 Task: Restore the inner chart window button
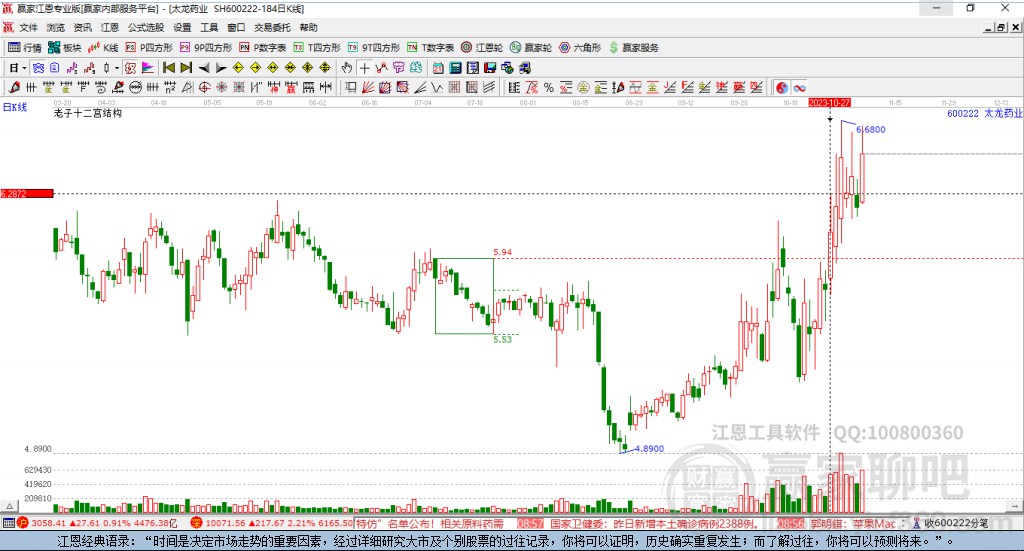pyautogui.click(x=1001, y=27)
